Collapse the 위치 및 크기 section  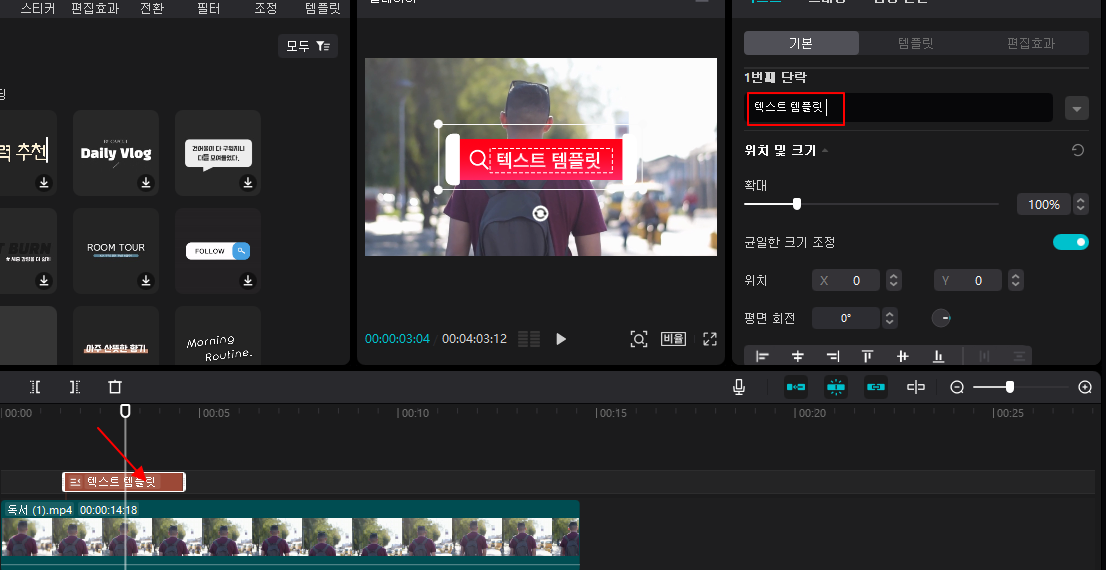pos(825,150)
